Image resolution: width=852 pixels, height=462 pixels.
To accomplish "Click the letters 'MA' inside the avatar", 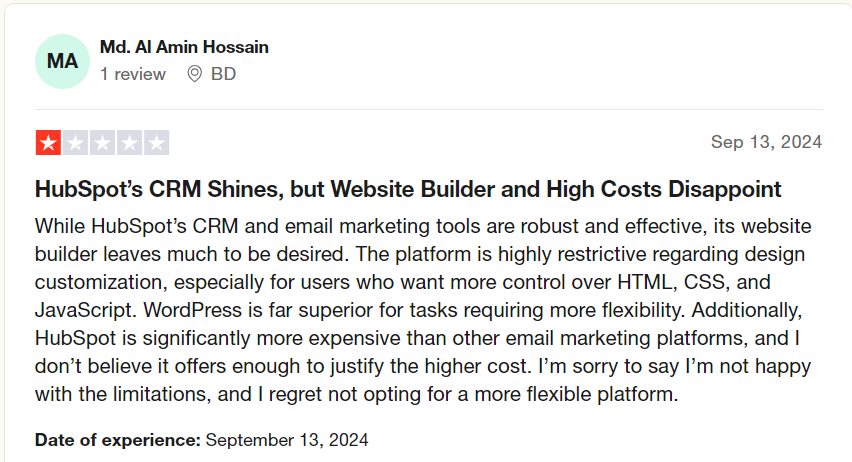I will 62,61.
